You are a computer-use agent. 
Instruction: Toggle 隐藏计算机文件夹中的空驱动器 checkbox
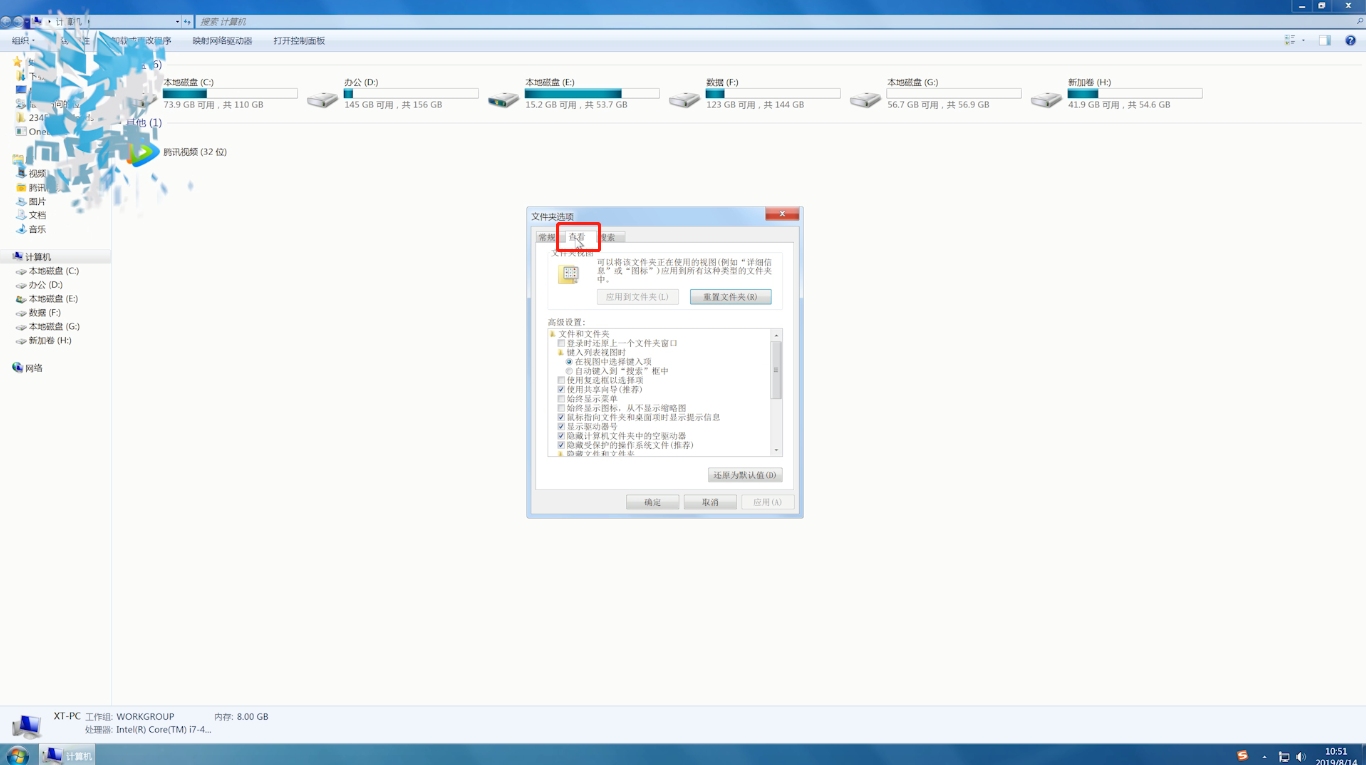pyautogui.click(x=561, y=436)
